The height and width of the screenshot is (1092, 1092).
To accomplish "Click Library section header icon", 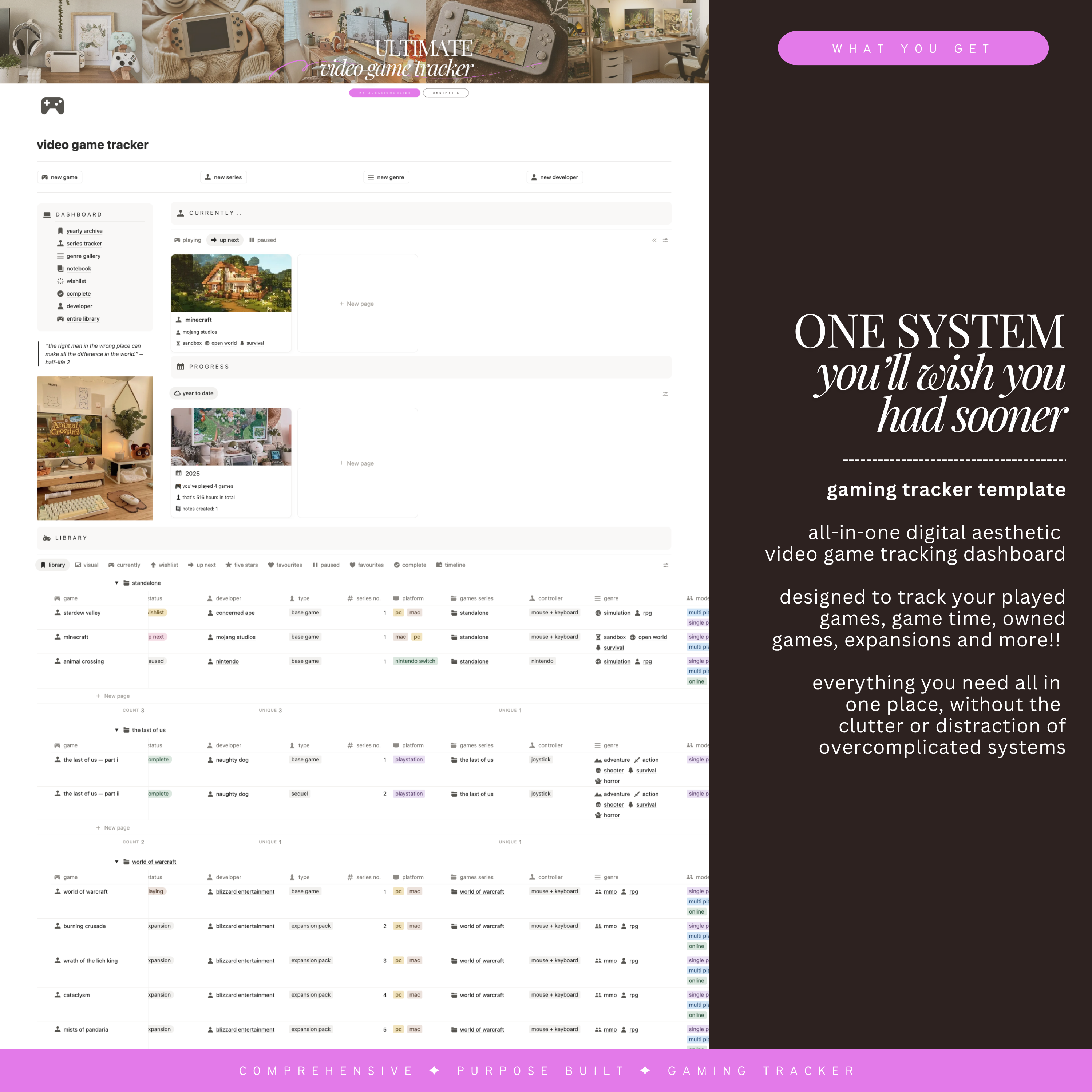I will tap(47, 538).
